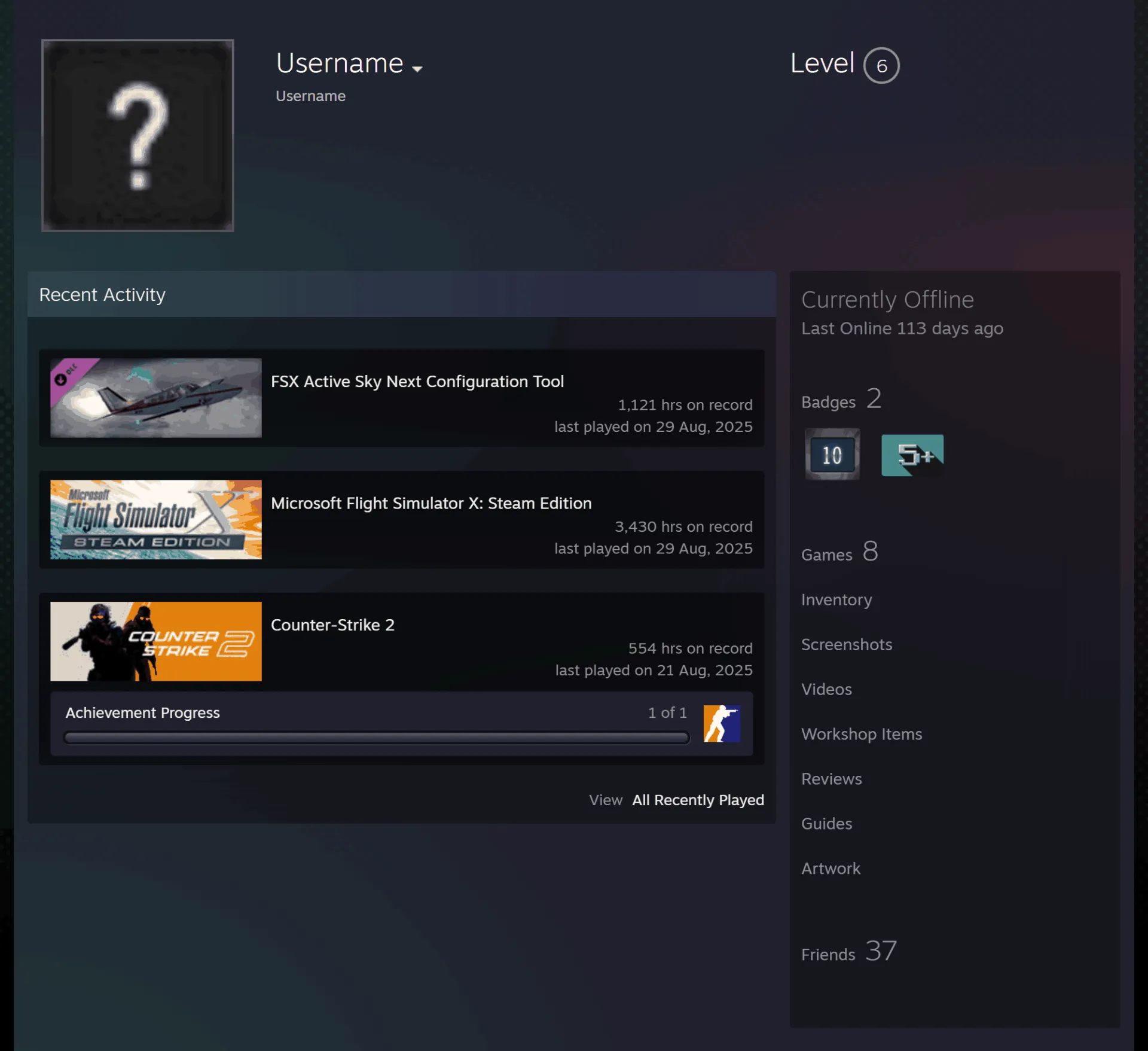Click the Achievement Progress label
Viewport: 1148px width, 1051px height.
pyautogui.click(x=142, y=712)
